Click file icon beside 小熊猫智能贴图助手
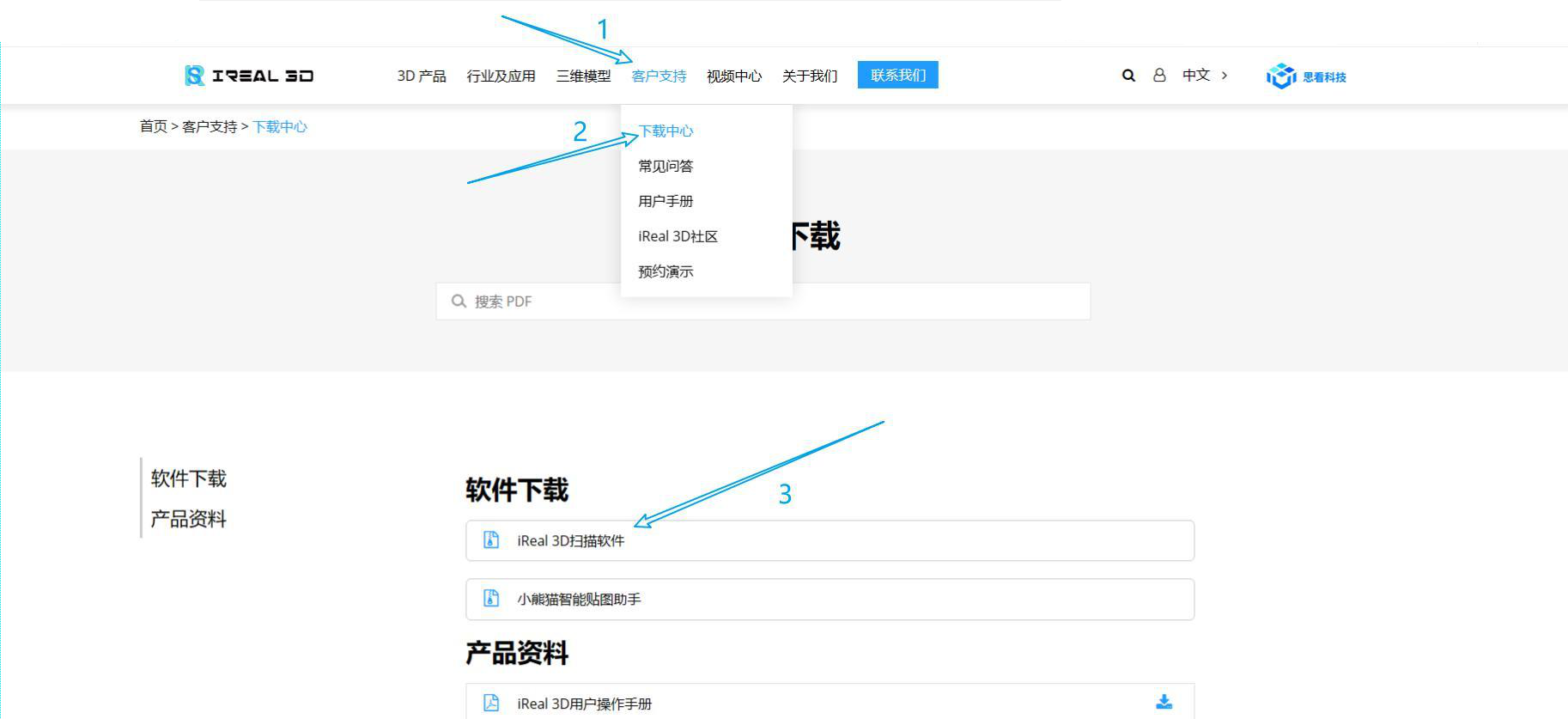This screenshot has width=1568, height=719. click(x=491, y=598)
